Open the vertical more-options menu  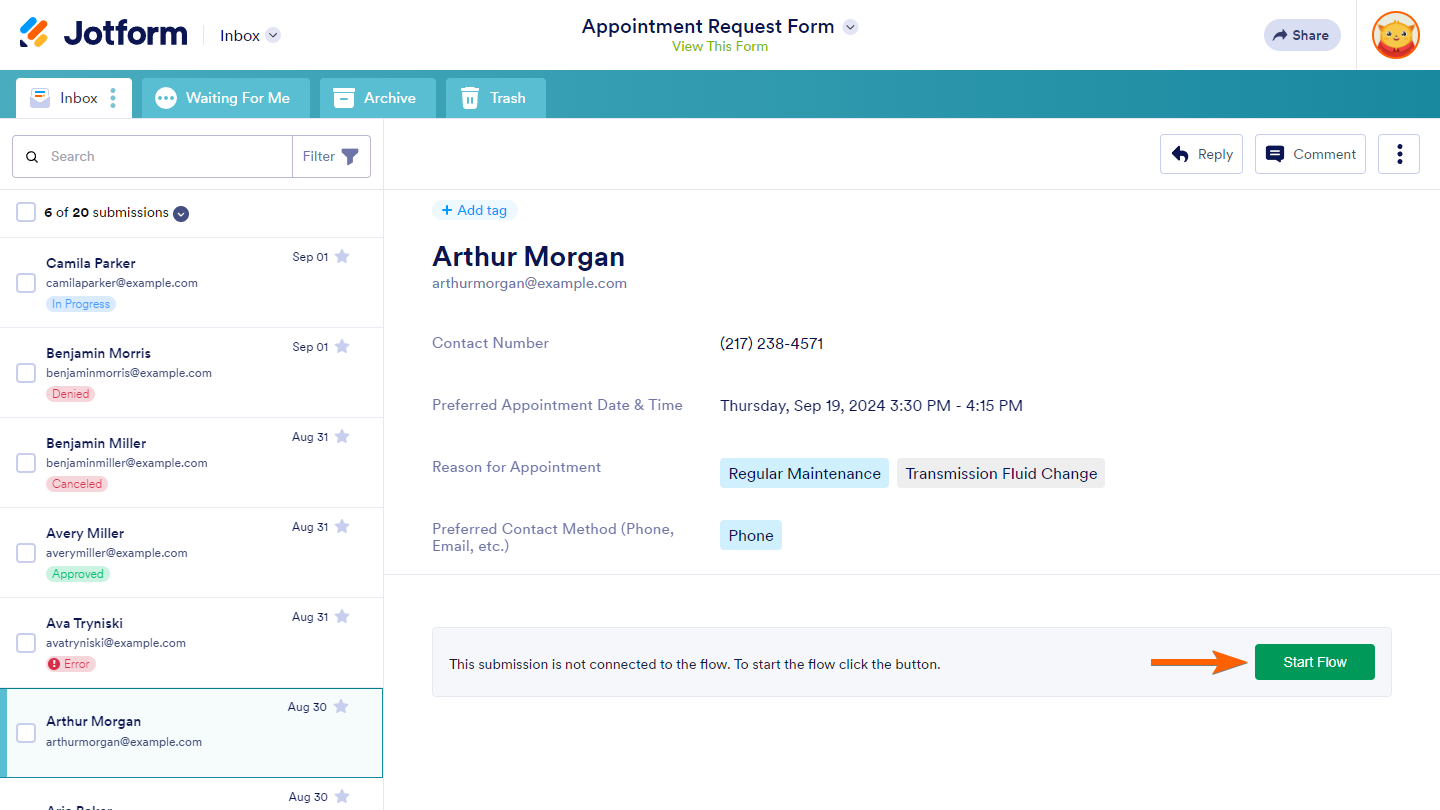1399,154
